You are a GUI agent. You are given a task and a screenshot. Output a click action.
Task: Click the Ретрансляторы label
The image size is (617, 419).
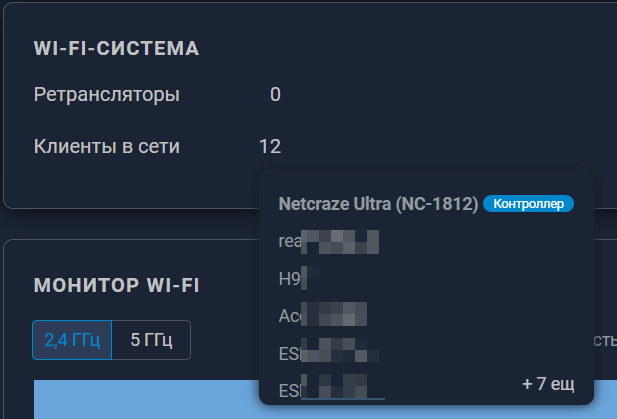106,95
